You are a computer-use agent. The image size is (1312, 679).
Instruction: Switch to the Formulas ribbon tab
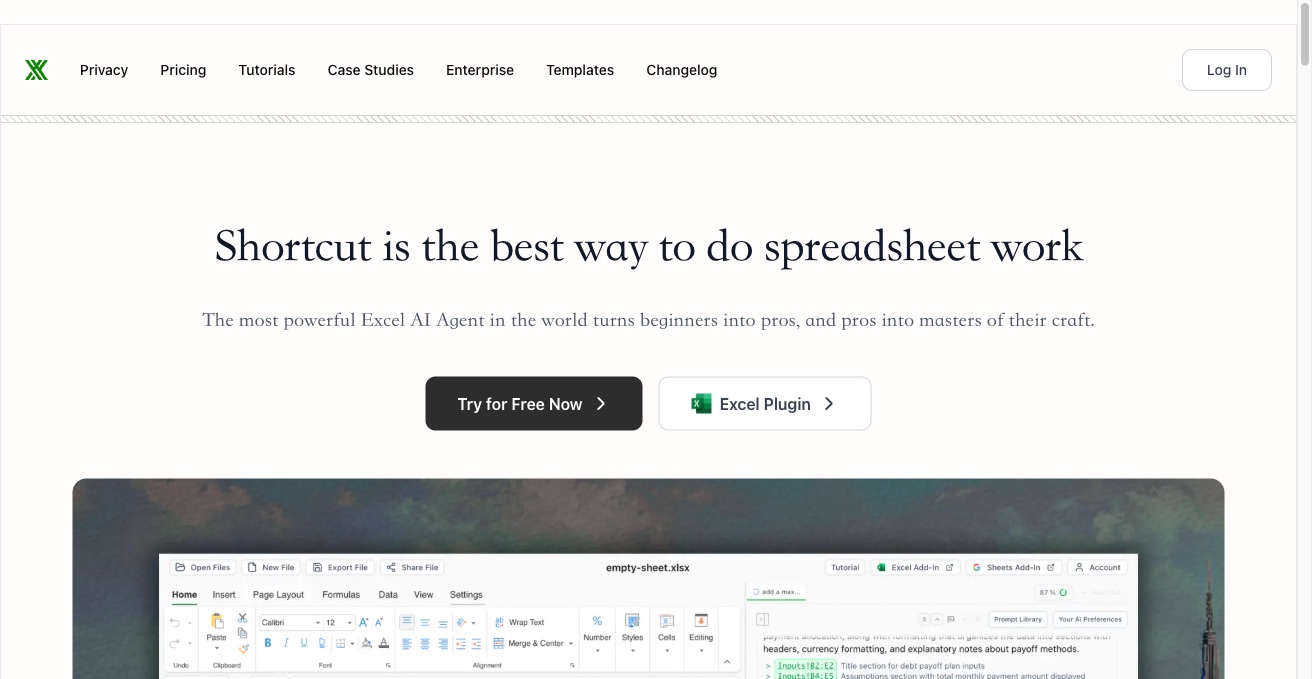coord(341,594)
